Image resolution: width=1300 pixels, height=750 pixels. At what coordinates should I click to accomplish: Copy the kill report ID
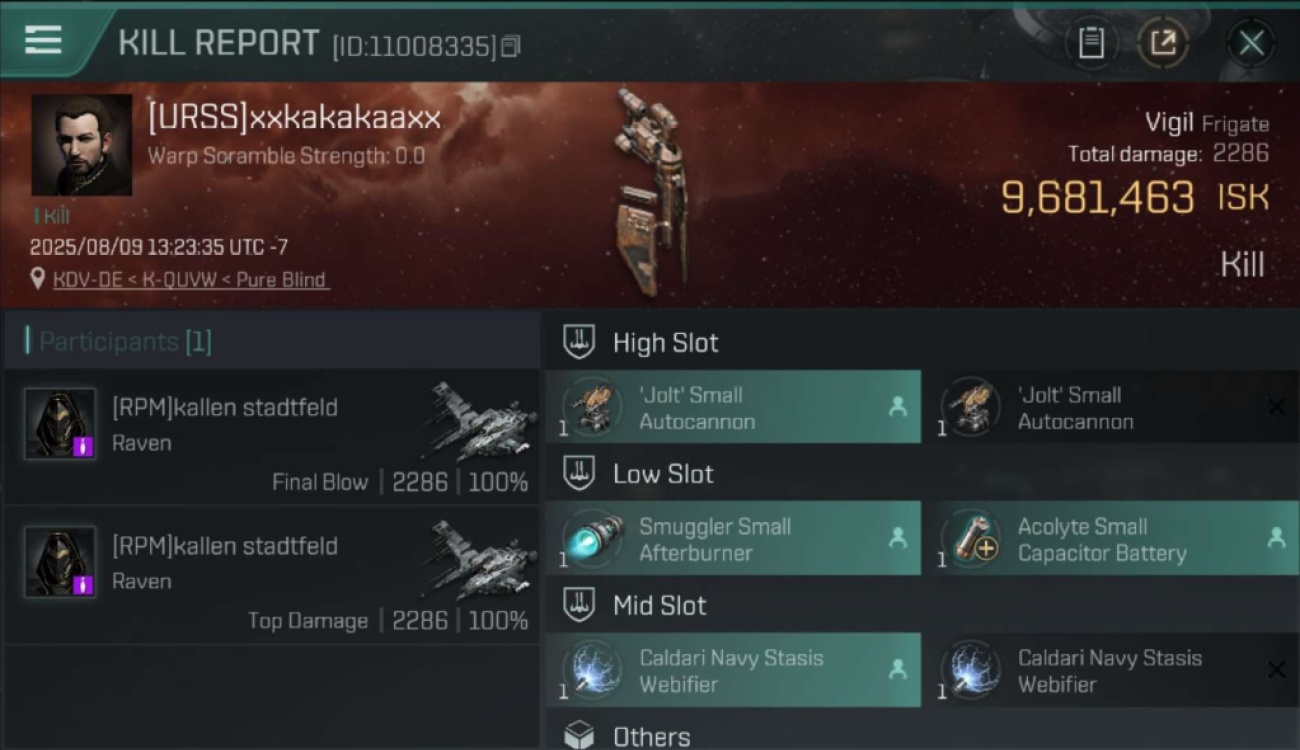pos(511,46)
